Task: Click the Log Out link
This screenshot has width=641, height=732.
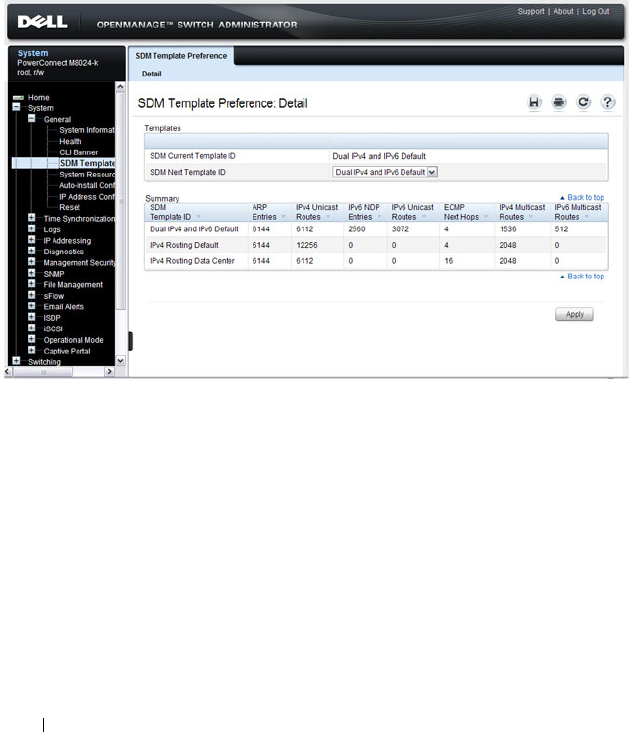Action: 596,11
